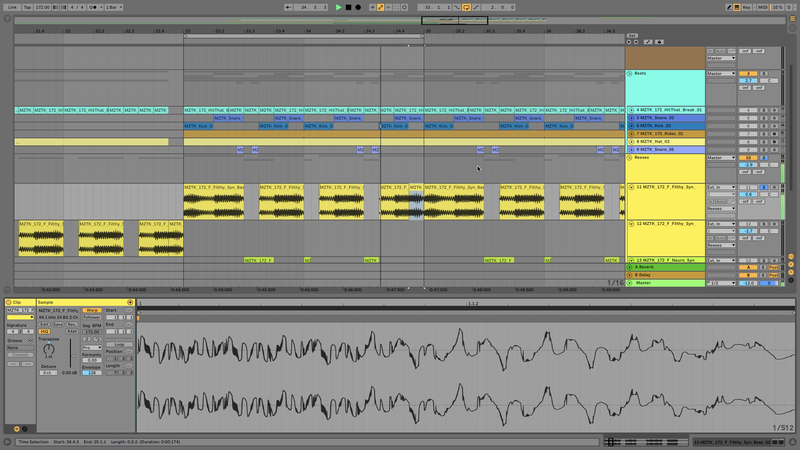Screen dimensions: 800x450
Task: Open track 11 Ext. In input dropdown
Action: [x=721, y=187]
